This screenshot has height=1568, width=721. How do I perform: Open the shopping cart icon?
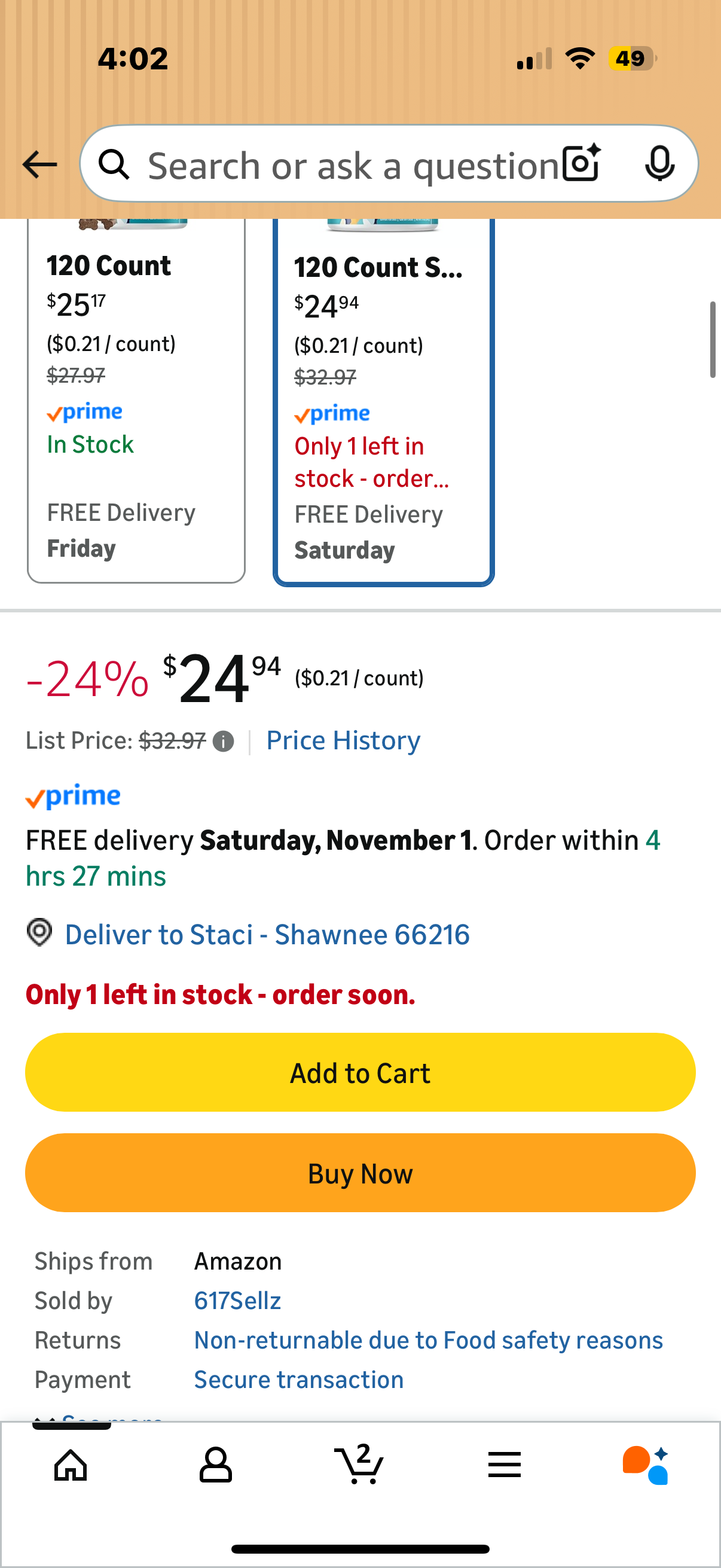(359, 1465)
